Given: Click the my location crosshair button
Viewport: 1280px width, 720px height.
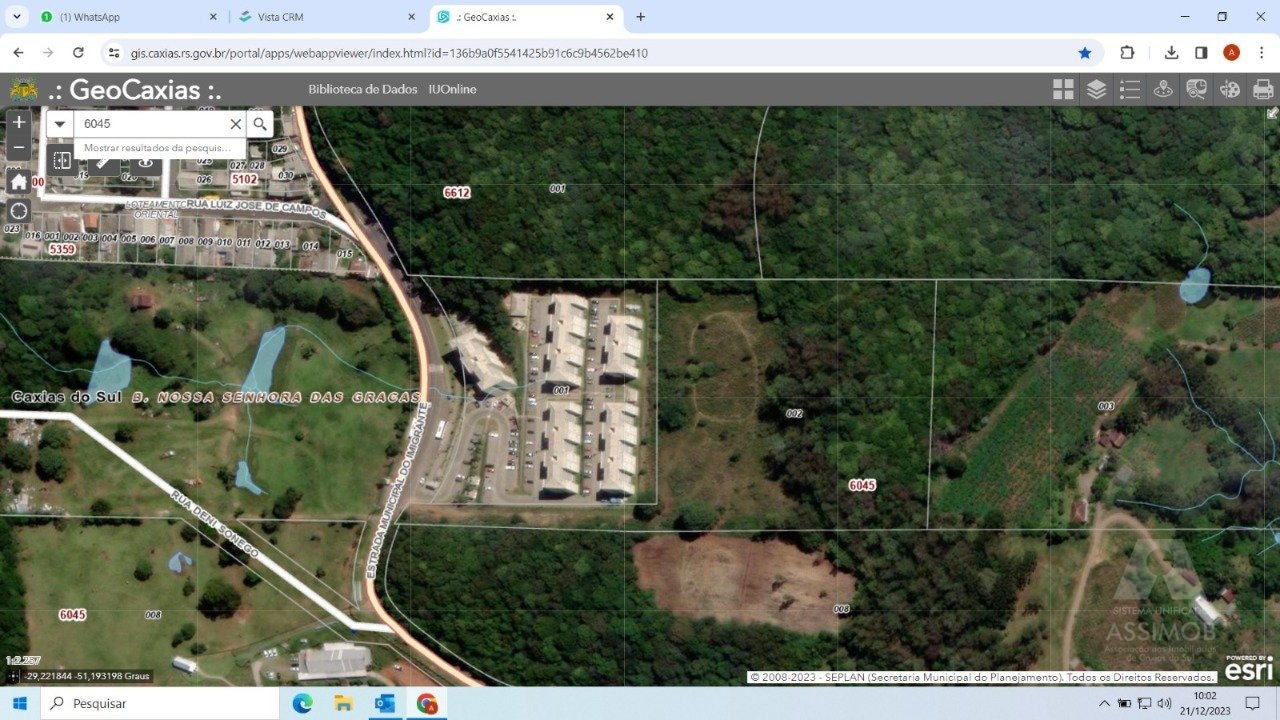Looking at the screenshot, I should [18, 211].
